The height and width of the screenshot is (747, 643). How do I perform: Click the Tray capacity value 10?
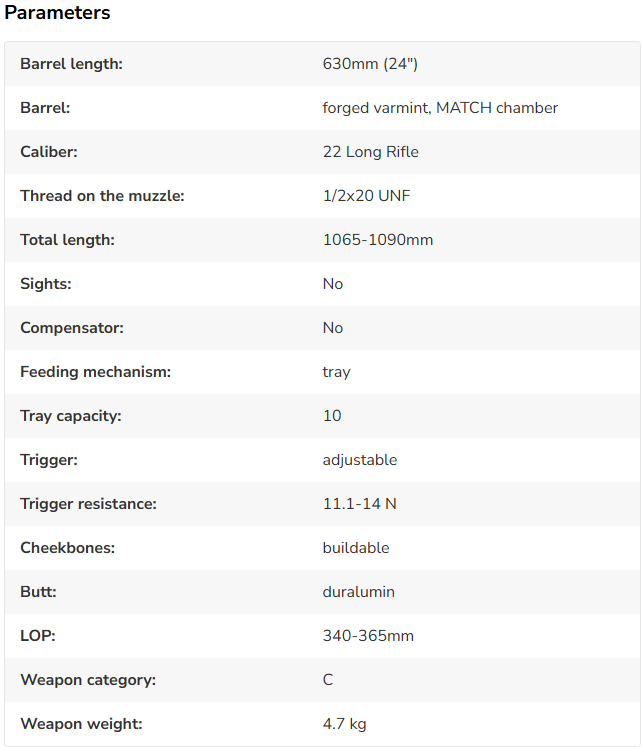[332, 416]
